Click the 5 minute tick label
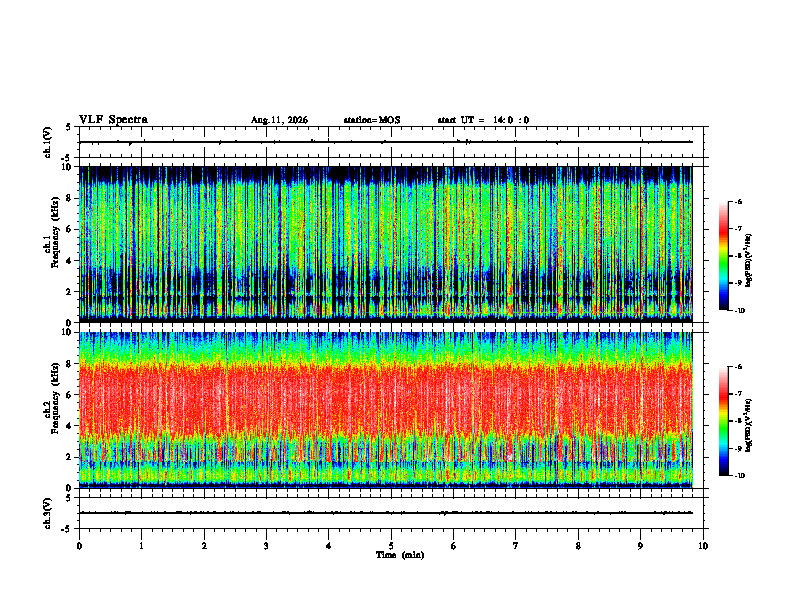 click(x=391, y=546)
